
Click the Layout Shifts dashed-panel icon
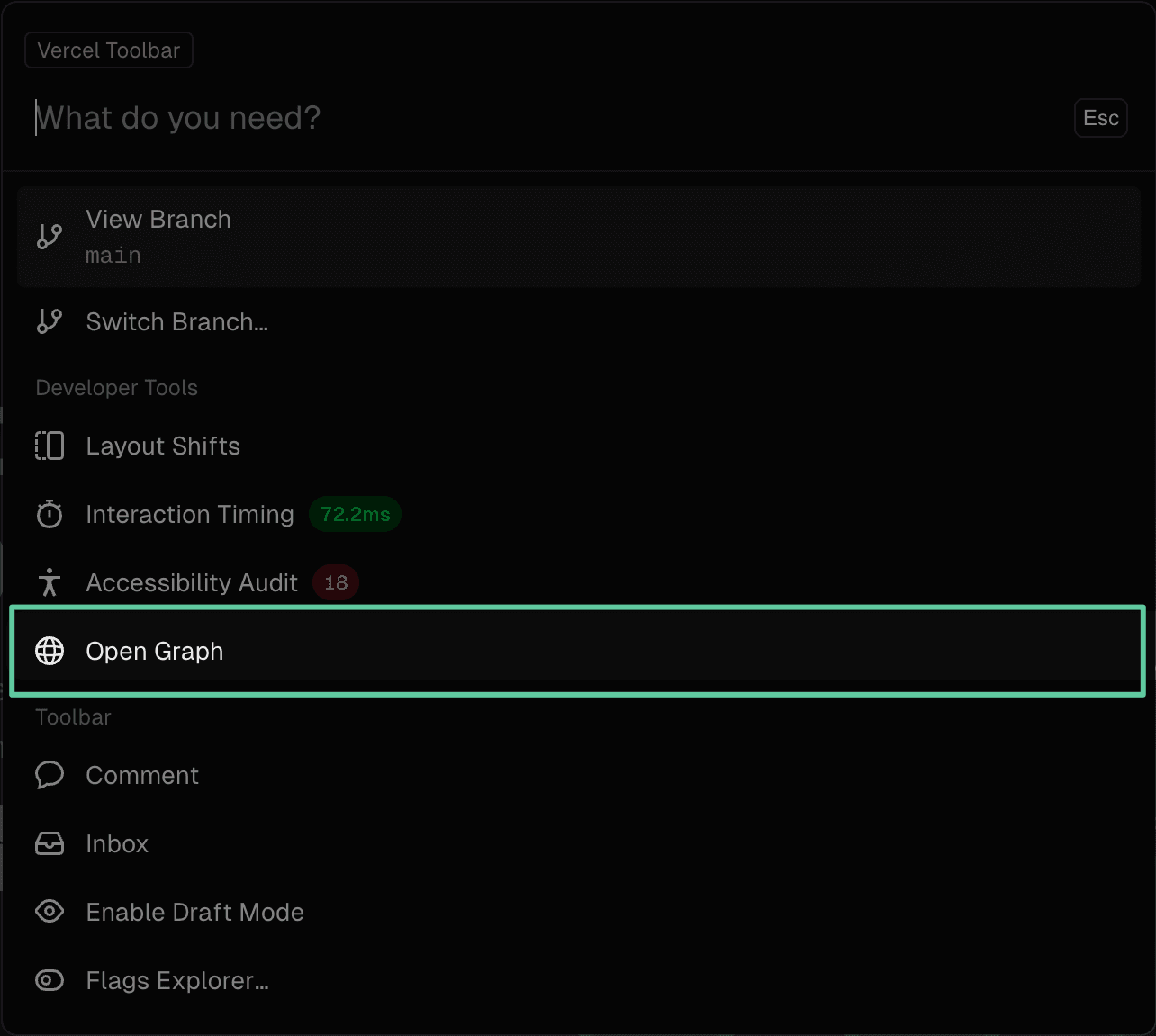point(50,446)
